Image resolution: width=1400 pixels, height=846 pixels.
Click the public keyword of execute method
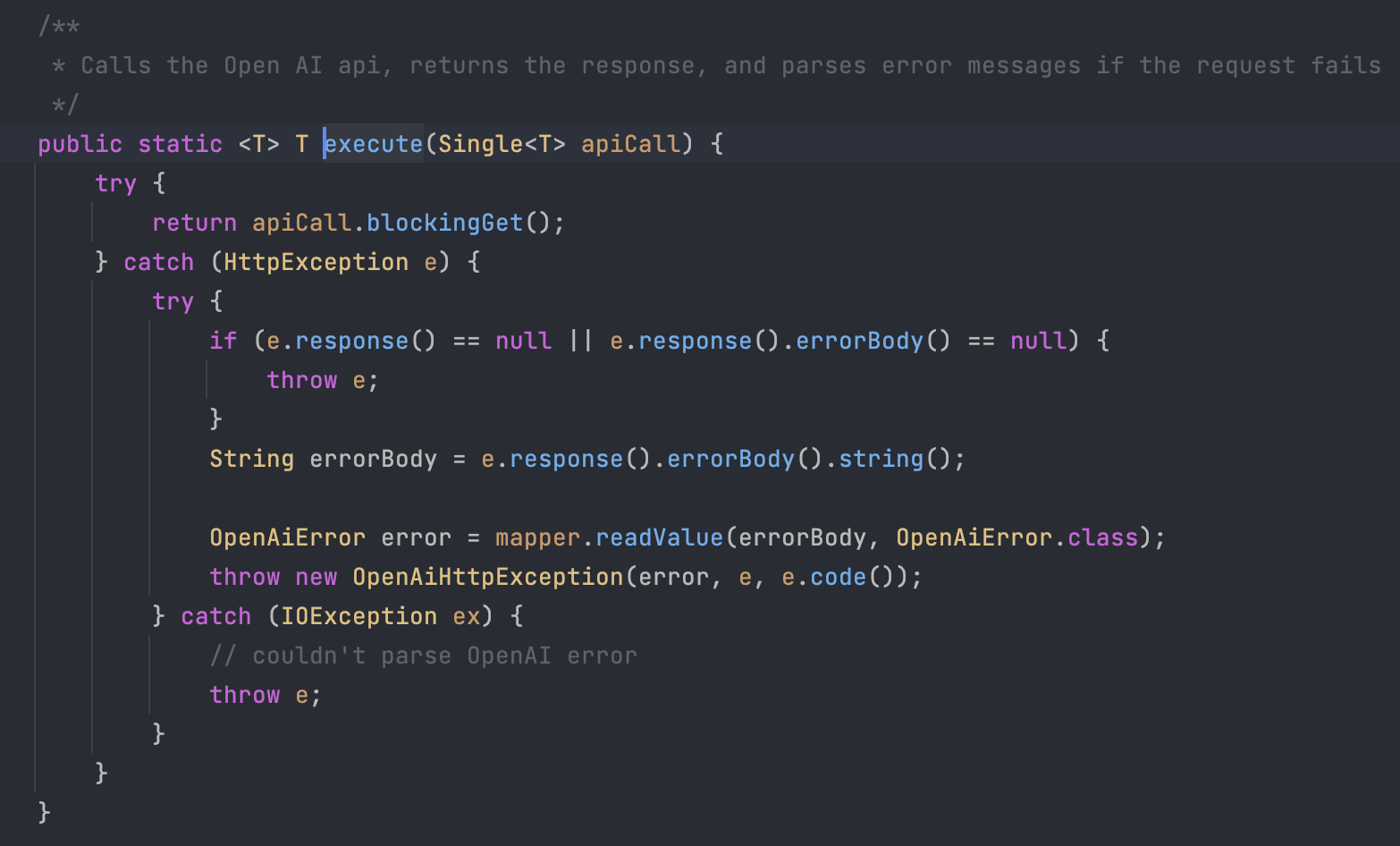coord(80,144)
